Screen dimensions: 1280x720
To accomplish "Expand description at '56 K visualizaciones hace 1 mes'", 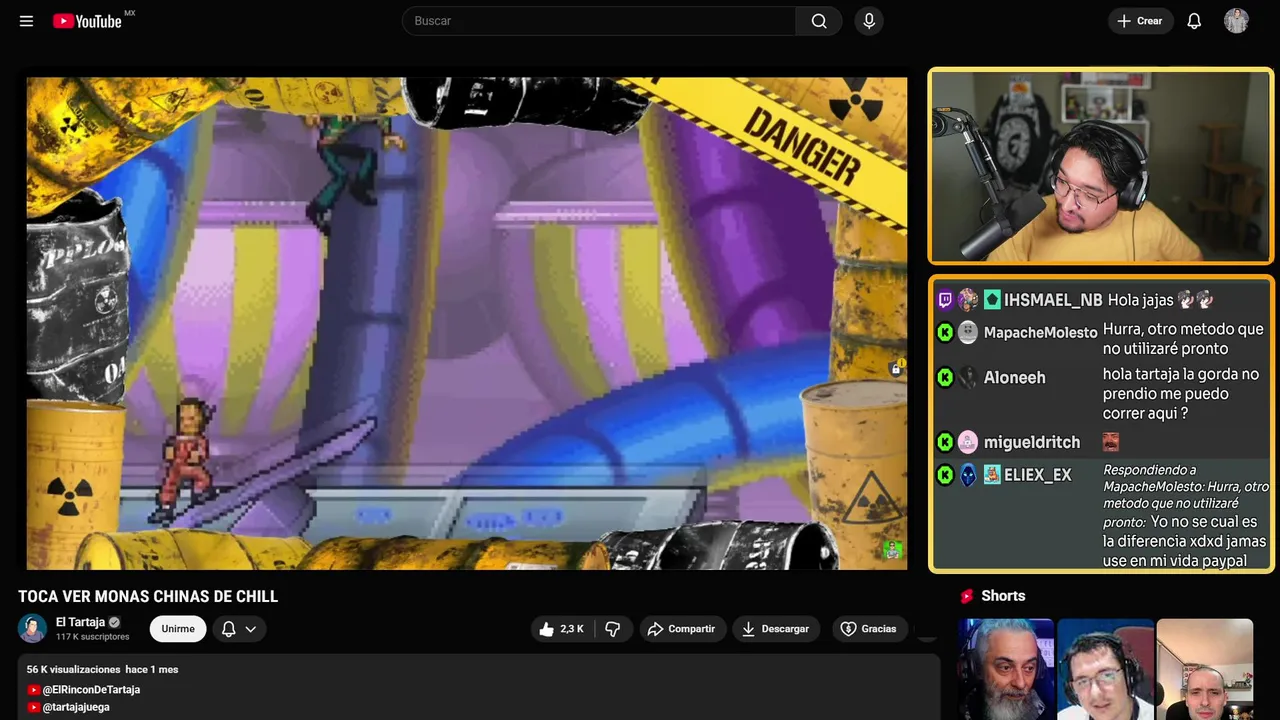I will click(x=102, y=669).
